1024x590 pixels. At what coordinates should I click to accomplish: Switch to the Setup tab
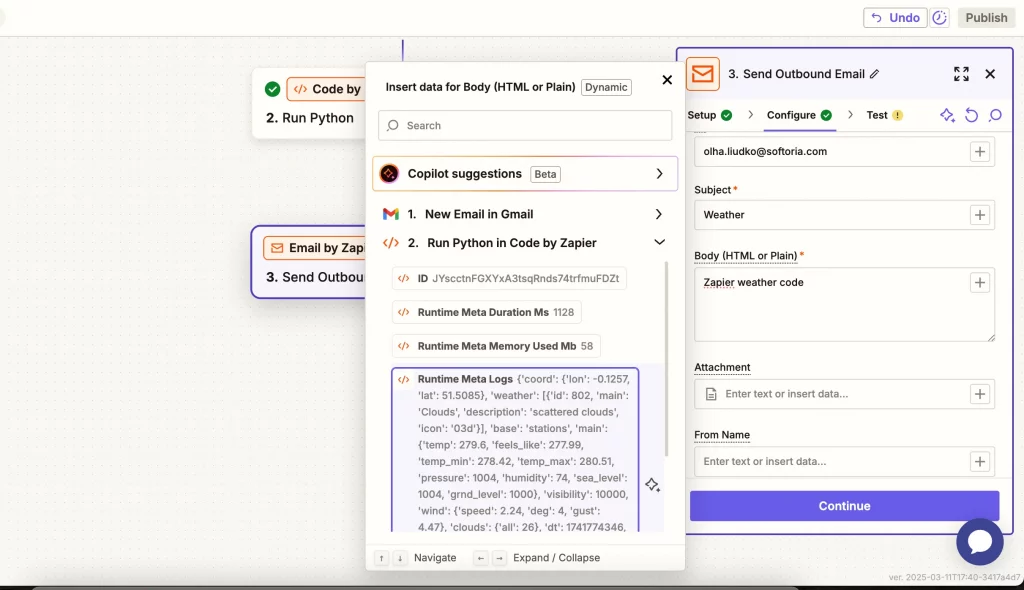709,115
